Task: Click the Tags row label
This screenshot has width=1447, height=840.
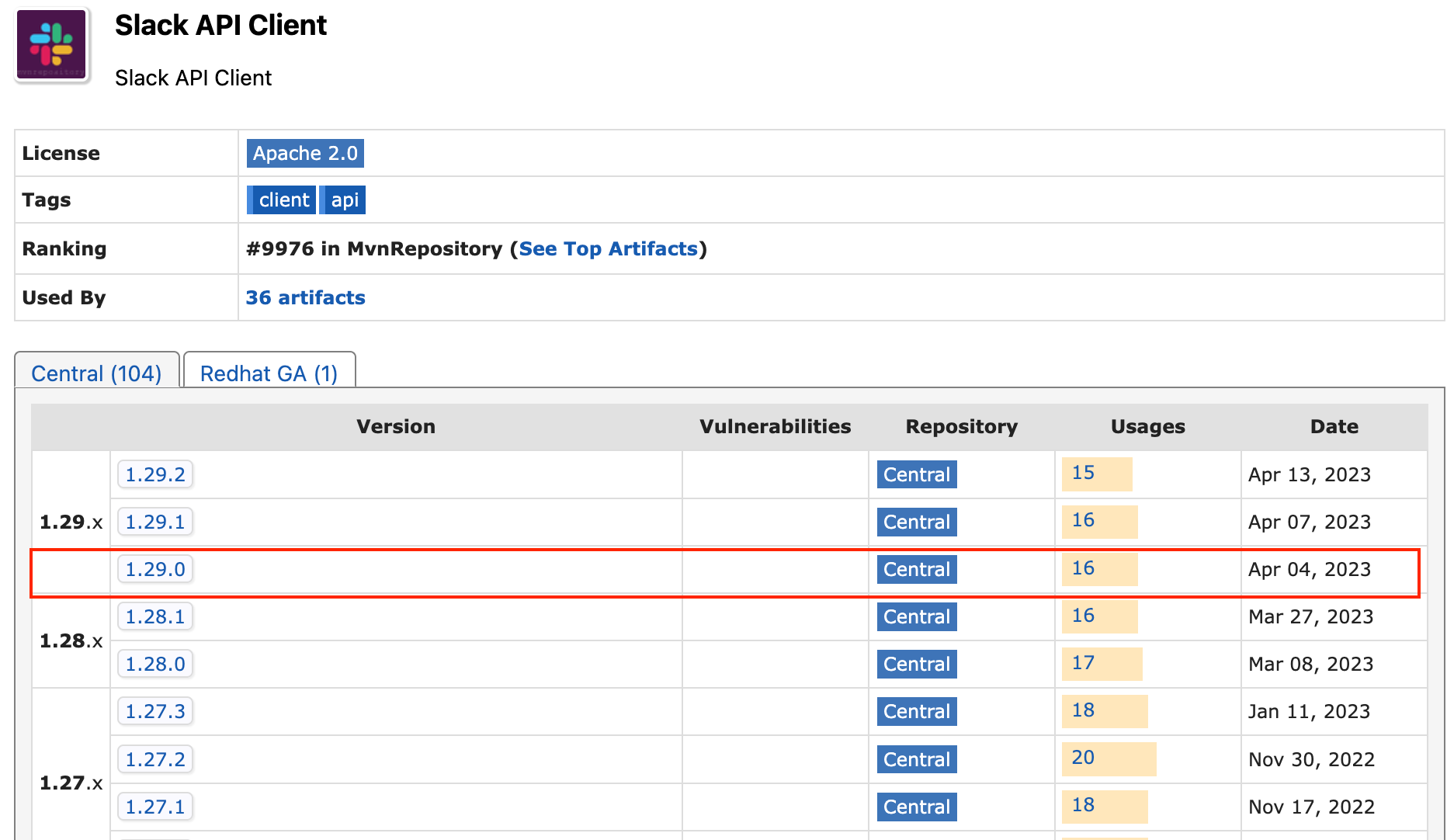Action: tap(47, 200)
